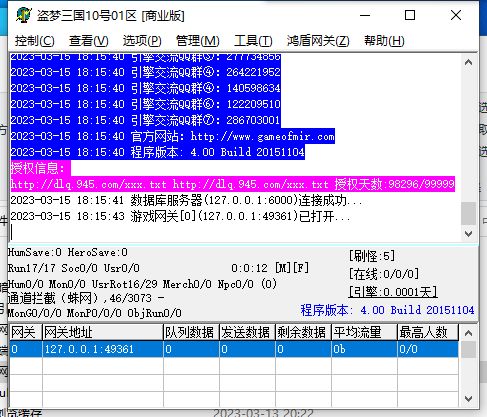Viewport: 487px width, 417px height.
Task: Open the 选项(P) menu
Action: click(142, 41)
